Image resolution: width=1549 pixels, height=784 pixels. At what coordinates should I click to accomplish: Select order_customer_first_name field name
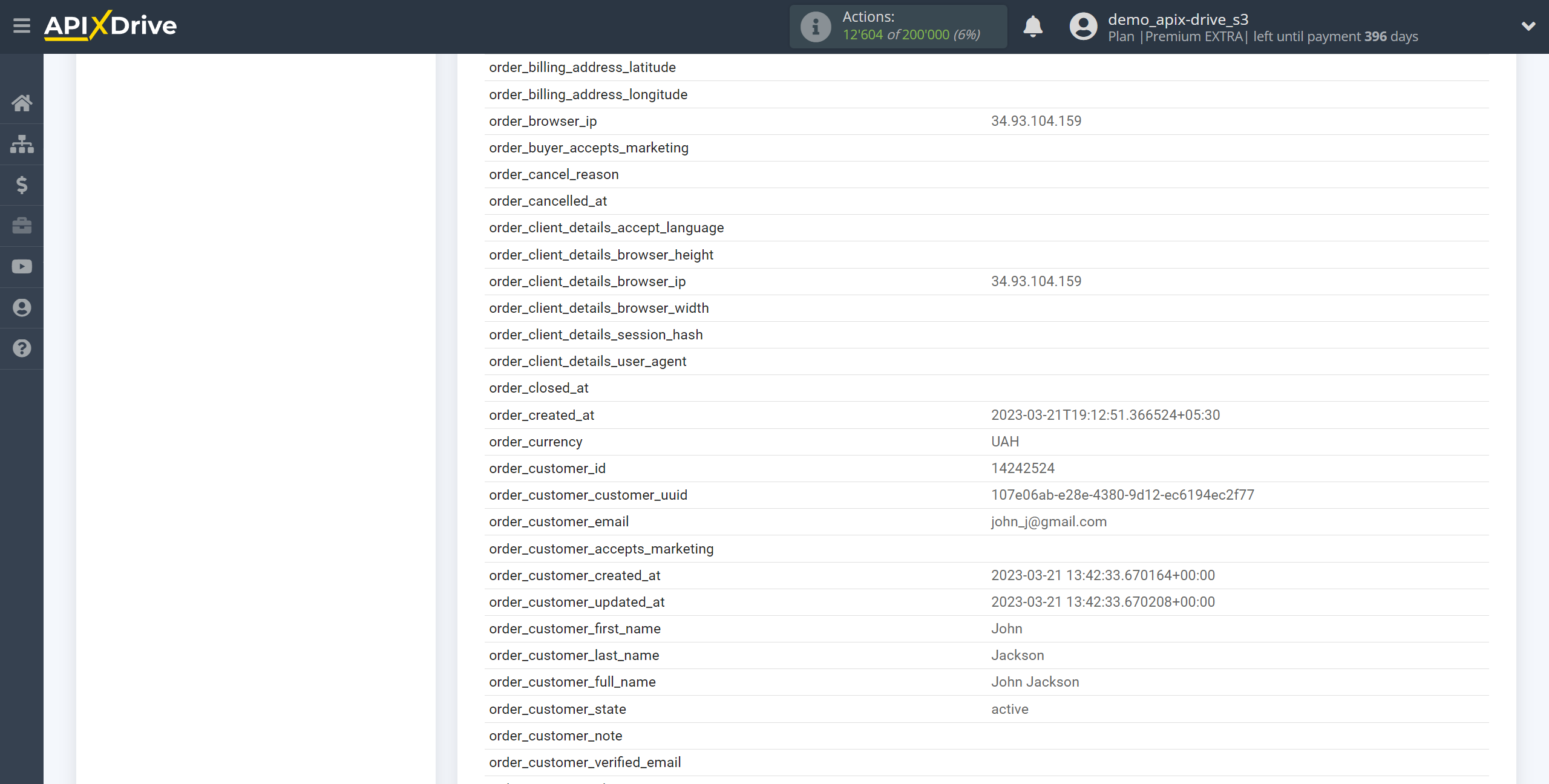tap(575, 629)
